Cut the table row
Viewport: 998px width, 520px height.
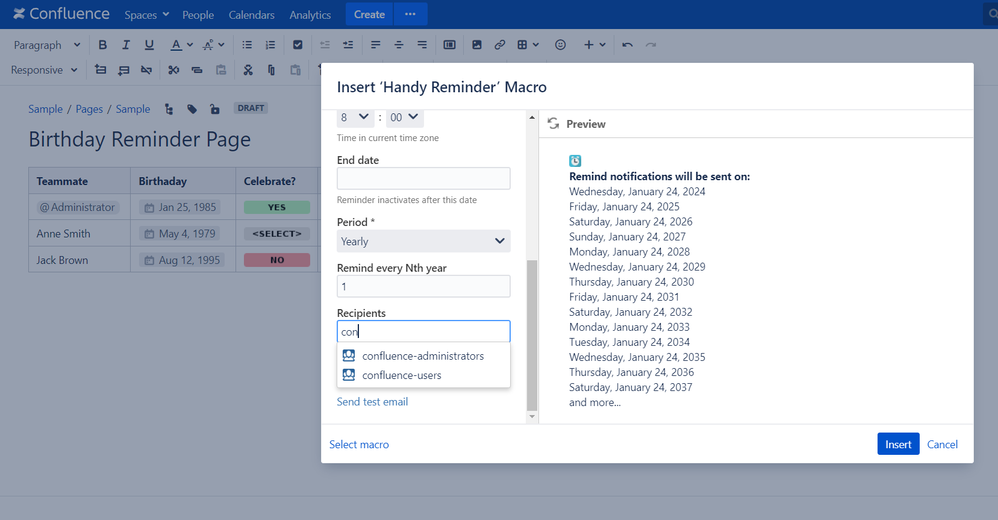click(x=173, y=70)
